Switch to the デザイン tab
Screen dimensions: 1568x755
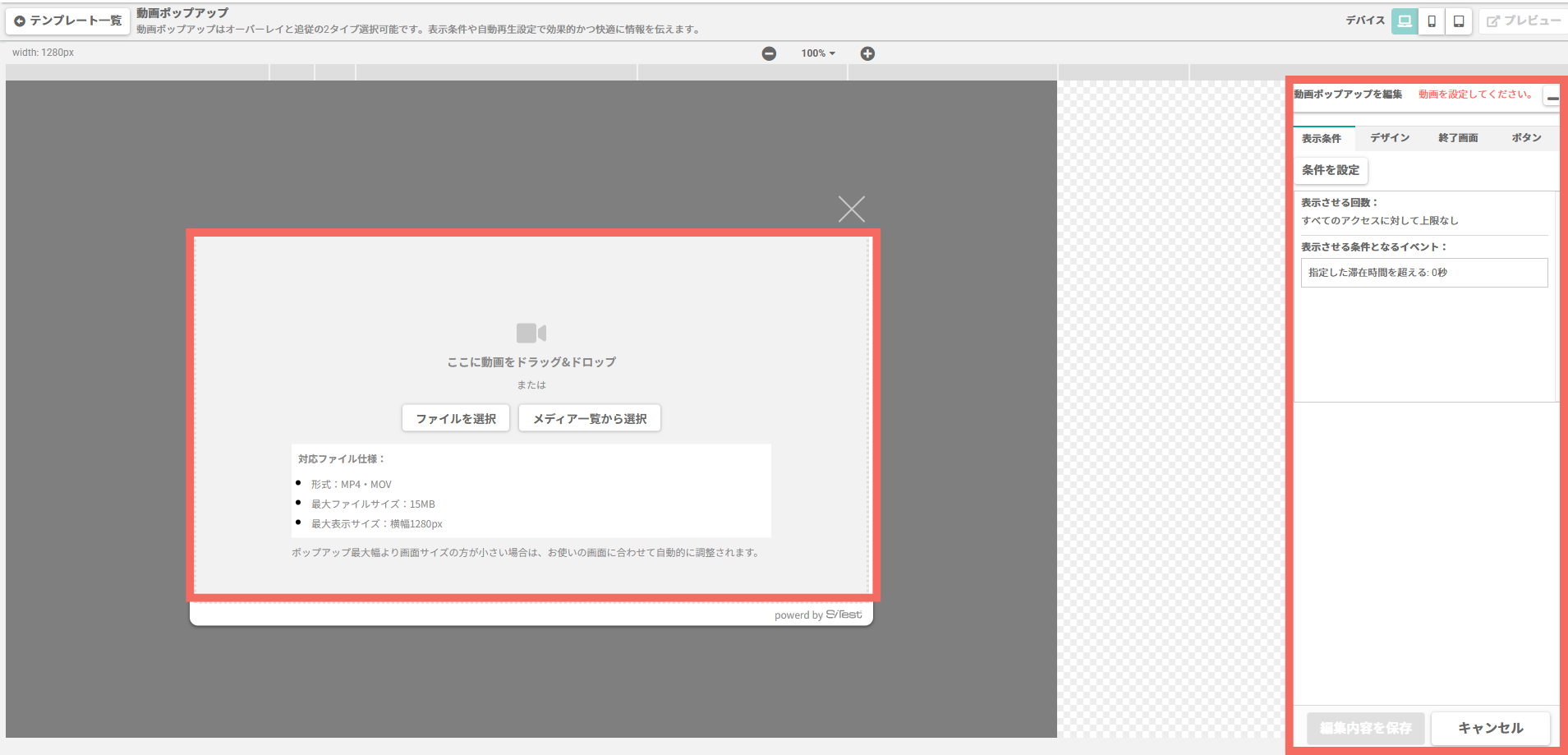(x=1390, y=138)
